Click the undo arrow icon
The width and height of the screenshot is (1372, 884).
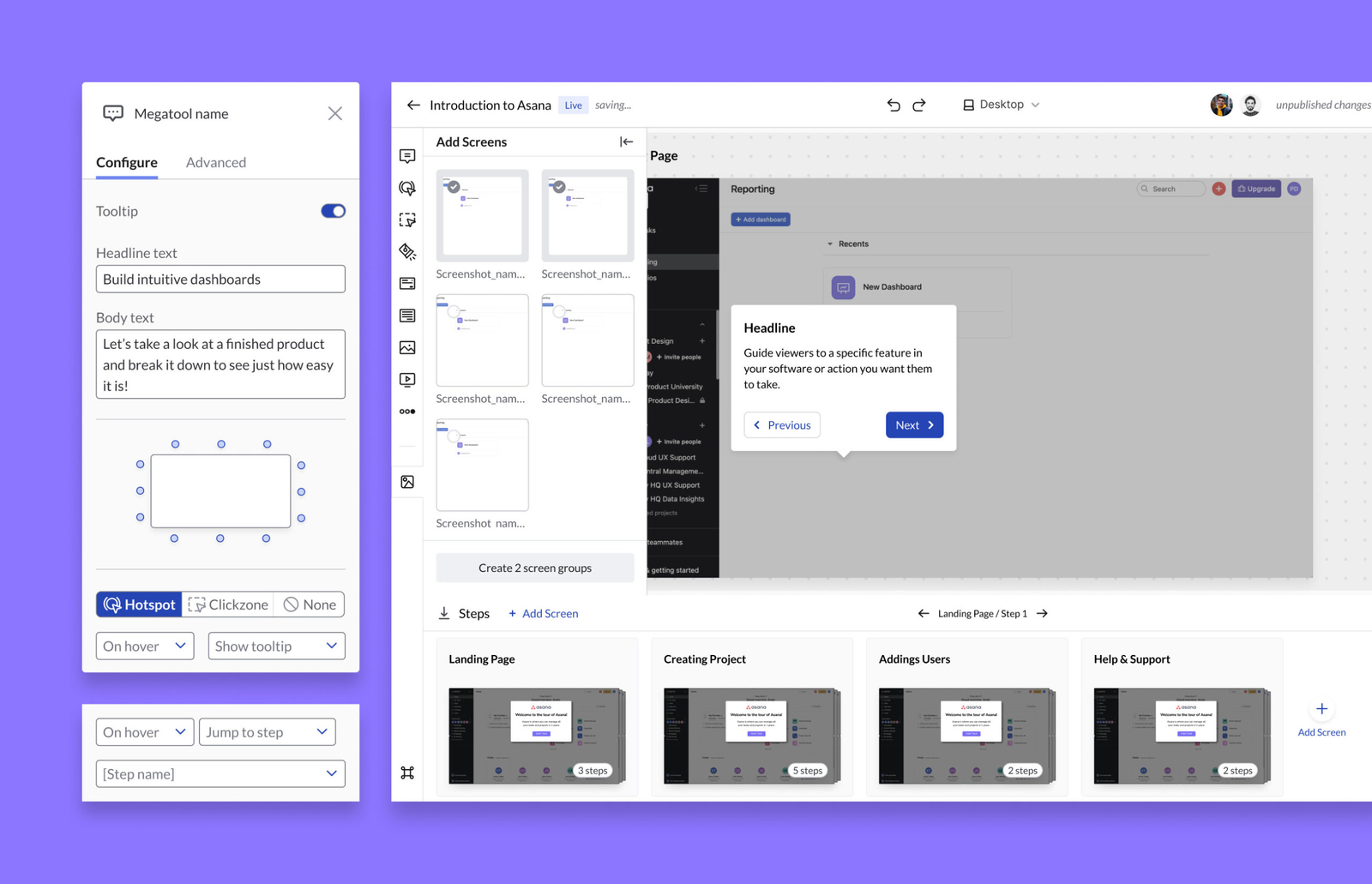coord(894,105)
